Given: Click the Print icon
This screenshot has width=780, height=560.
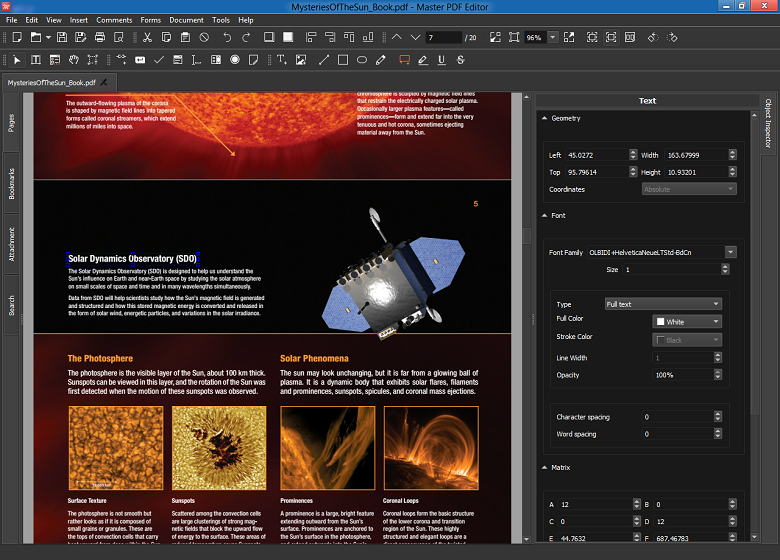Looking at the screenshot, I should 100,37.
